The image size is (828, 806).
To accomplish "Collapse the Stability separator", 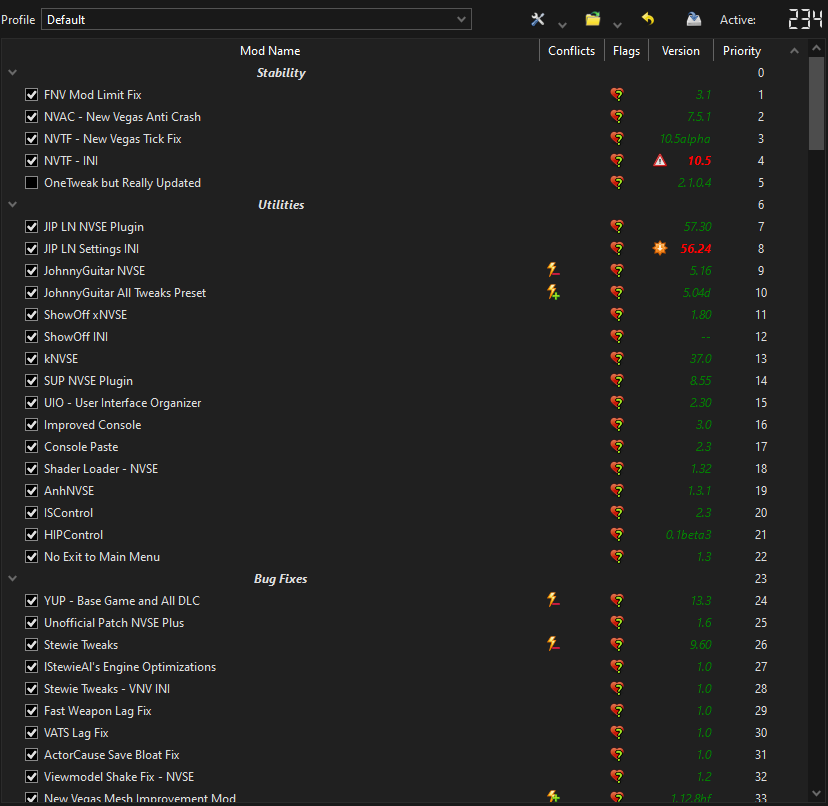I will click(13, 72).
